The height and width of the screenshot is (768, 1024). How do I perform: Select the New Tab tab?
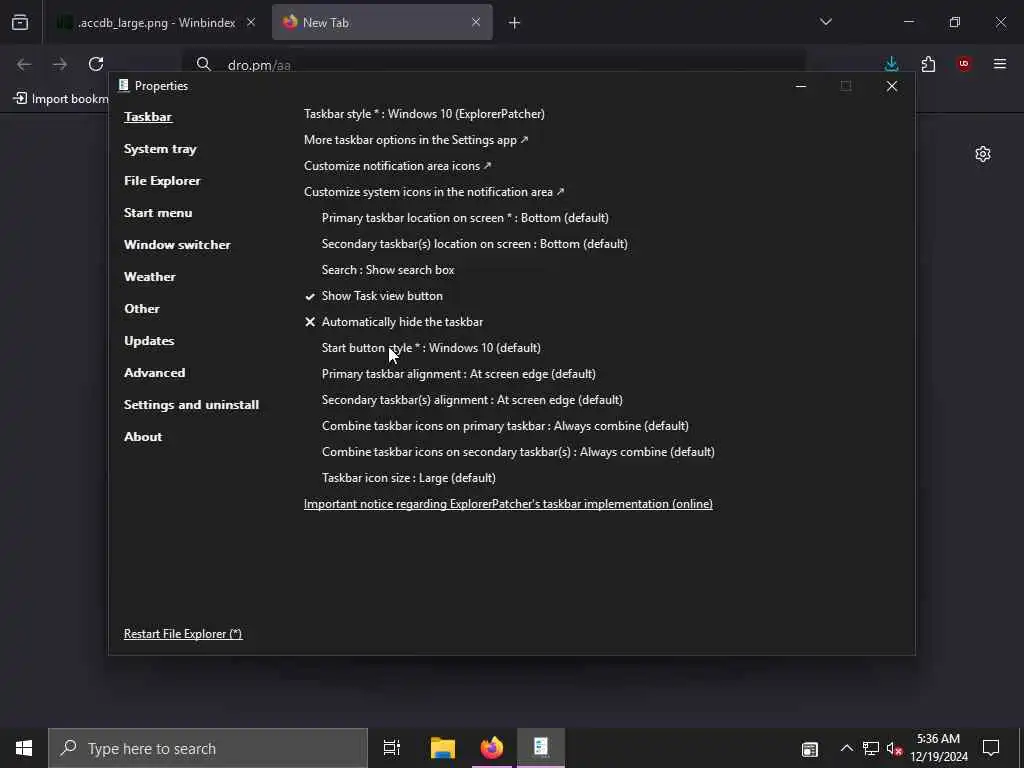tap(382, 23)
